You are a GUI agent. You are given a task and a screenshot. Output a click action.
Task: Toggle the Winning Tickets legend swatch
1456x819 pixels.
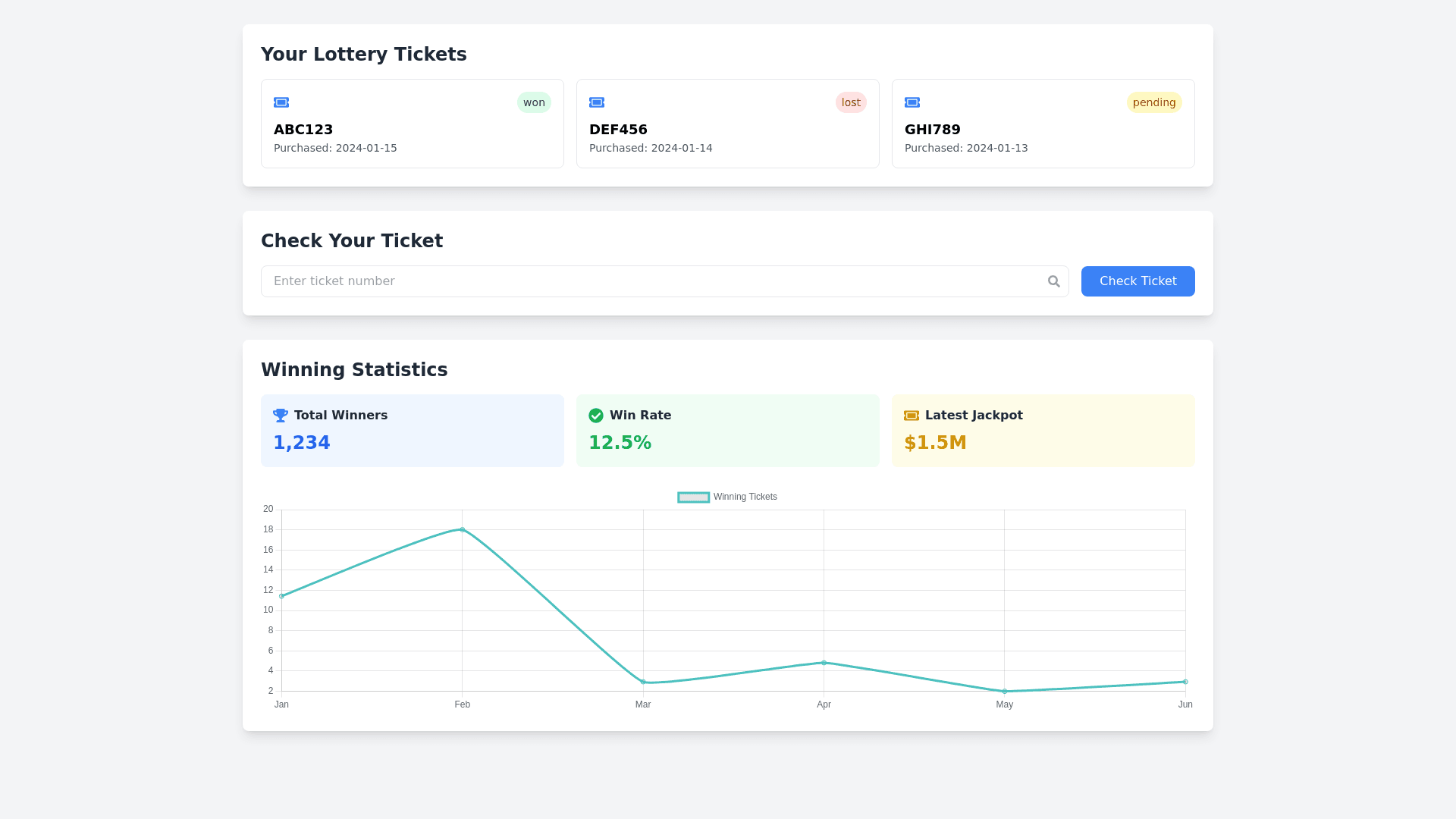693,497
